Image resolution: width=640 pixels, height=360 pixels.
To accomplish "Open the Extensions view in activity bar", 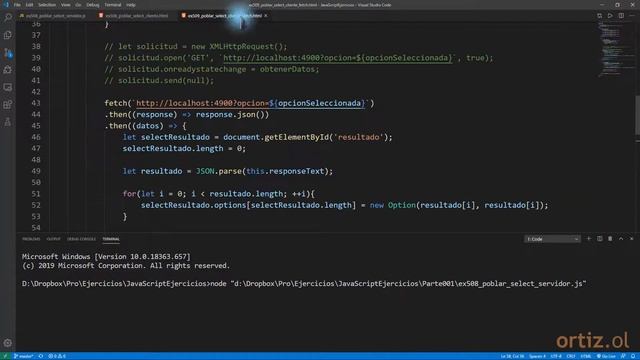I will click(x=8, y=104).
